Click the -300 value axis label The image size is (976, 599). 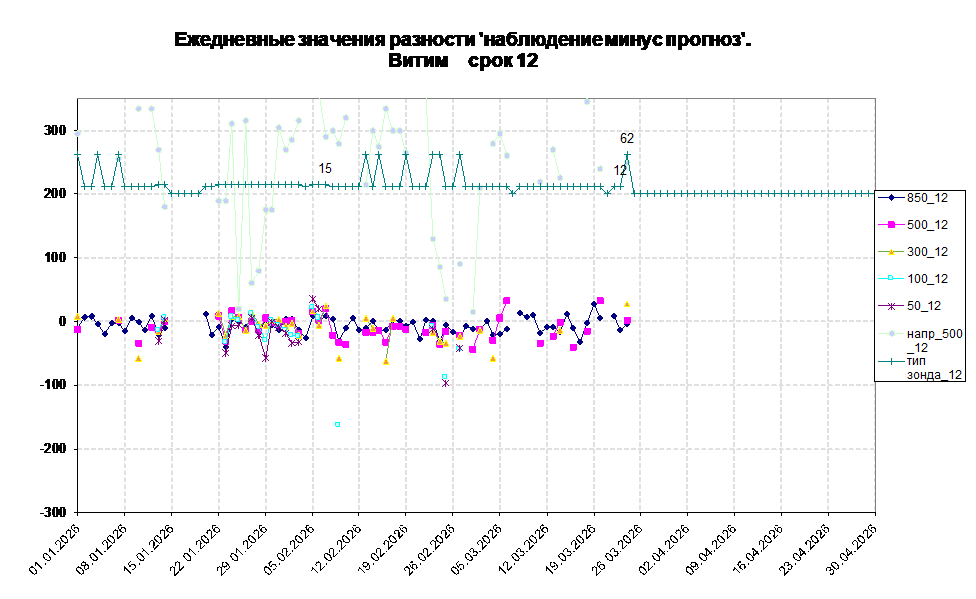(53, 512)
